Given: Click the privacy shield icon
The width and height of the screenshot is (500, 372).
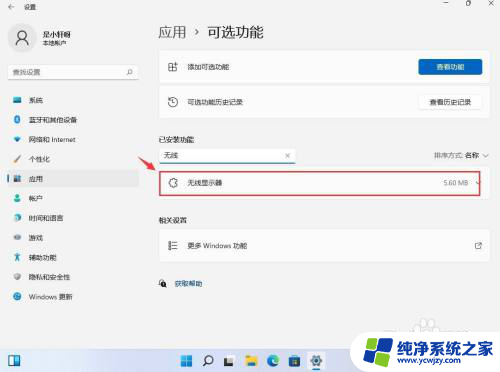Looking at the screenshot, I should pyautogui.click(x=17, y=277).
